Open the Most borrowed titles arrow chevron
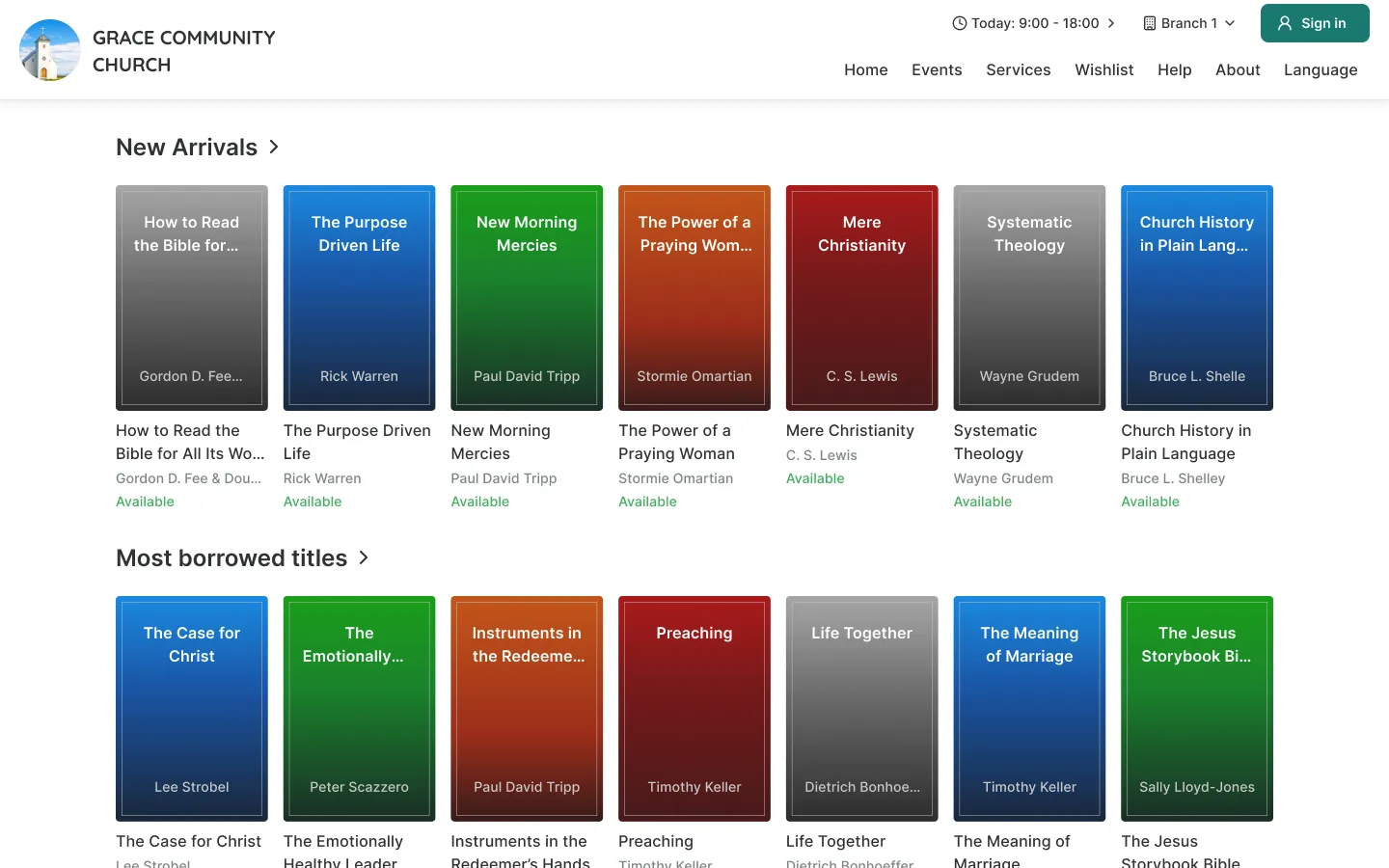Screen dimensions: 1389x868 364,557
